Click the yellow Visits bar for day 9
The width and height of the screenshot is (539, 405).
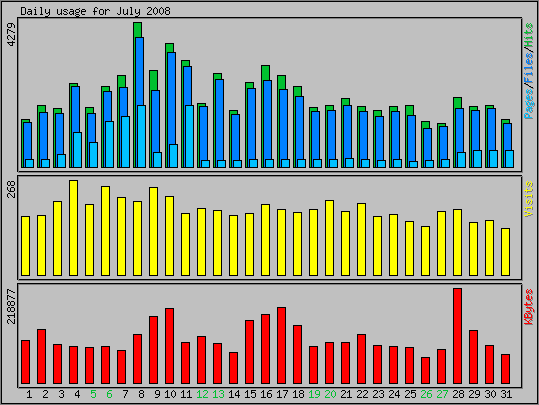click(x=154, y=231)
